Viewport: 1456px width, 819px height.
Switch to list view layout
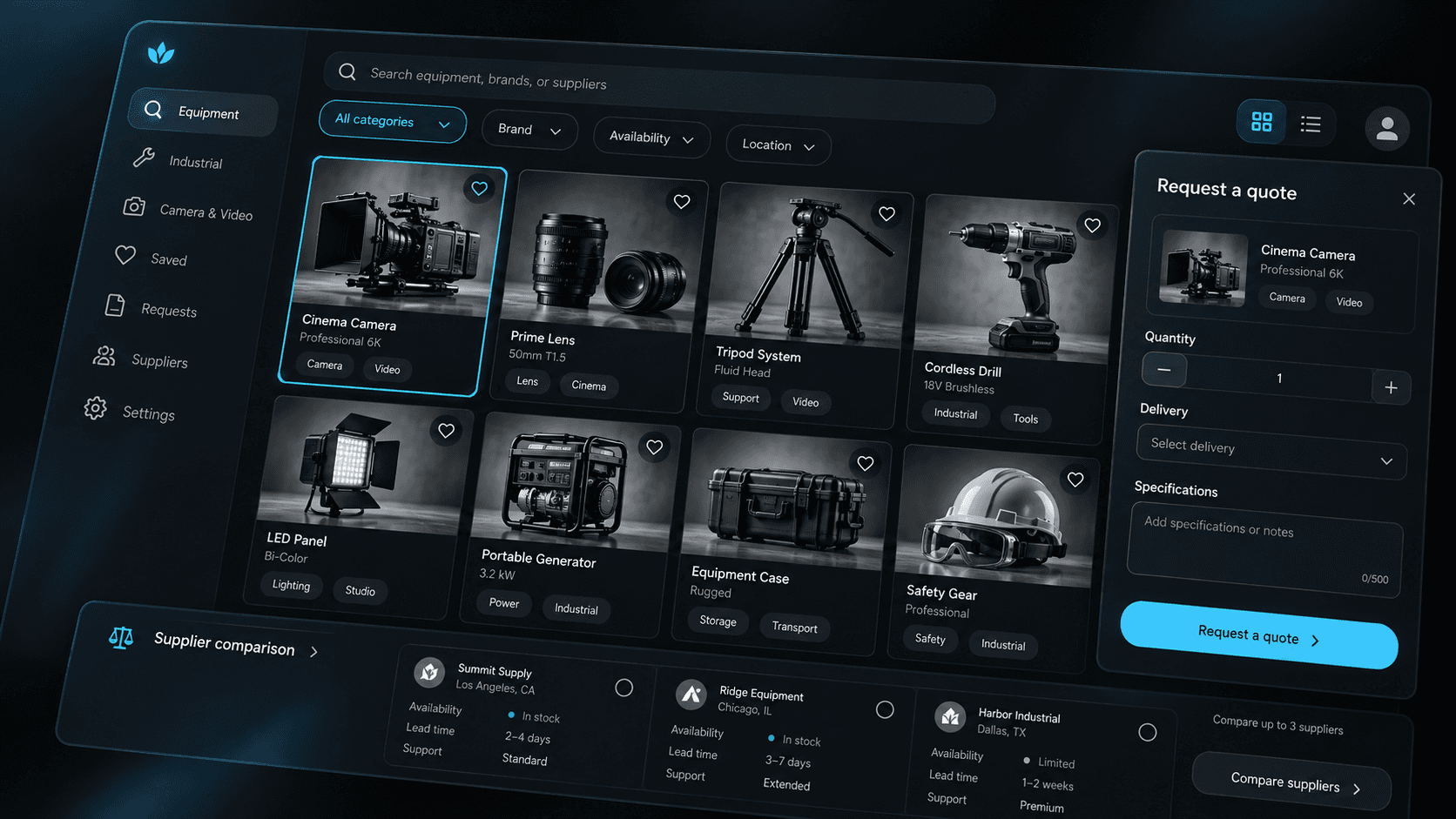[1311, 124]
